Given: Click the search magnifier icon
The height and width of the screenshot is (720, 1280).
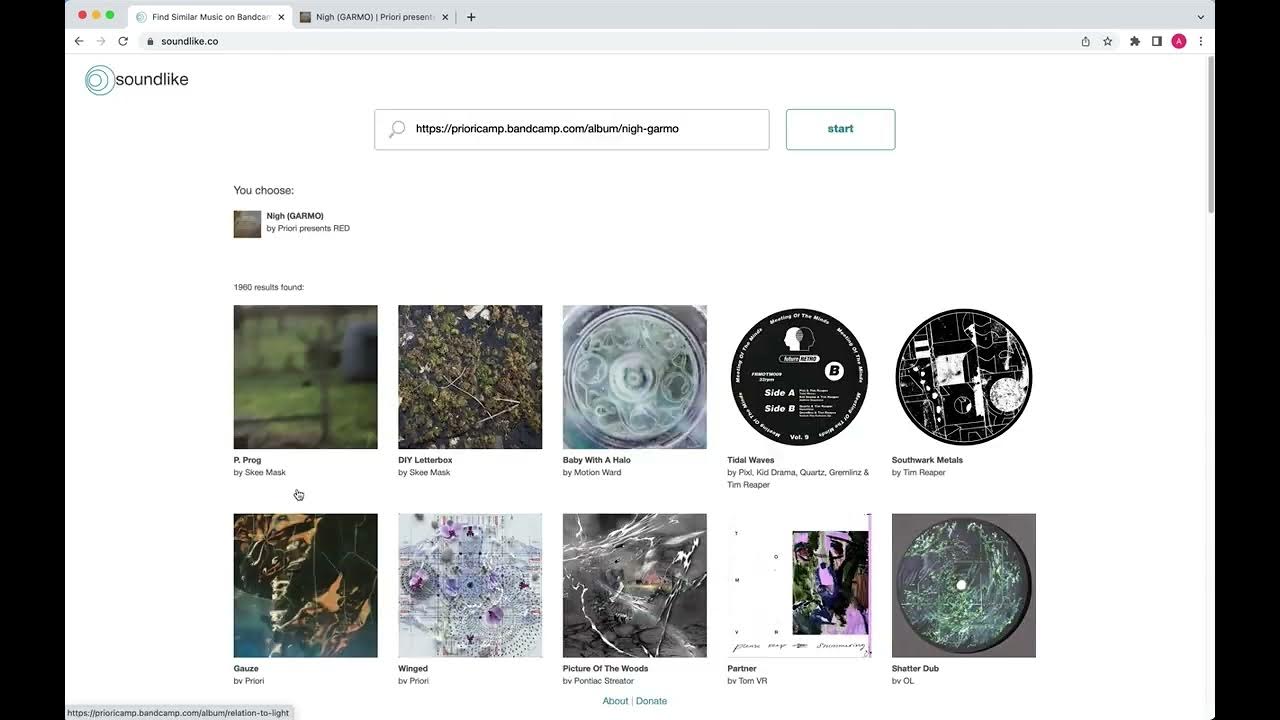Looking at the screenshot, I should [397, 129].
